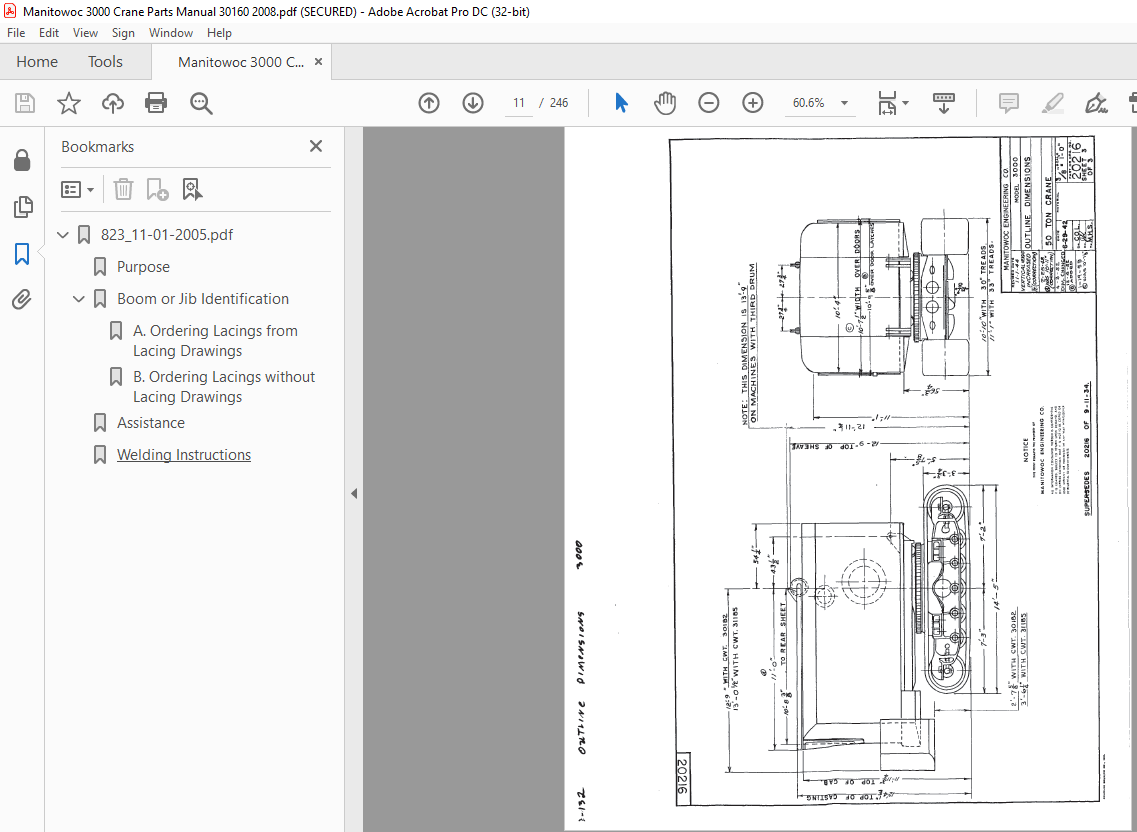The image size is (1137, 832).
Task: Add a new bookmark icon
Action: pos(157,189)
